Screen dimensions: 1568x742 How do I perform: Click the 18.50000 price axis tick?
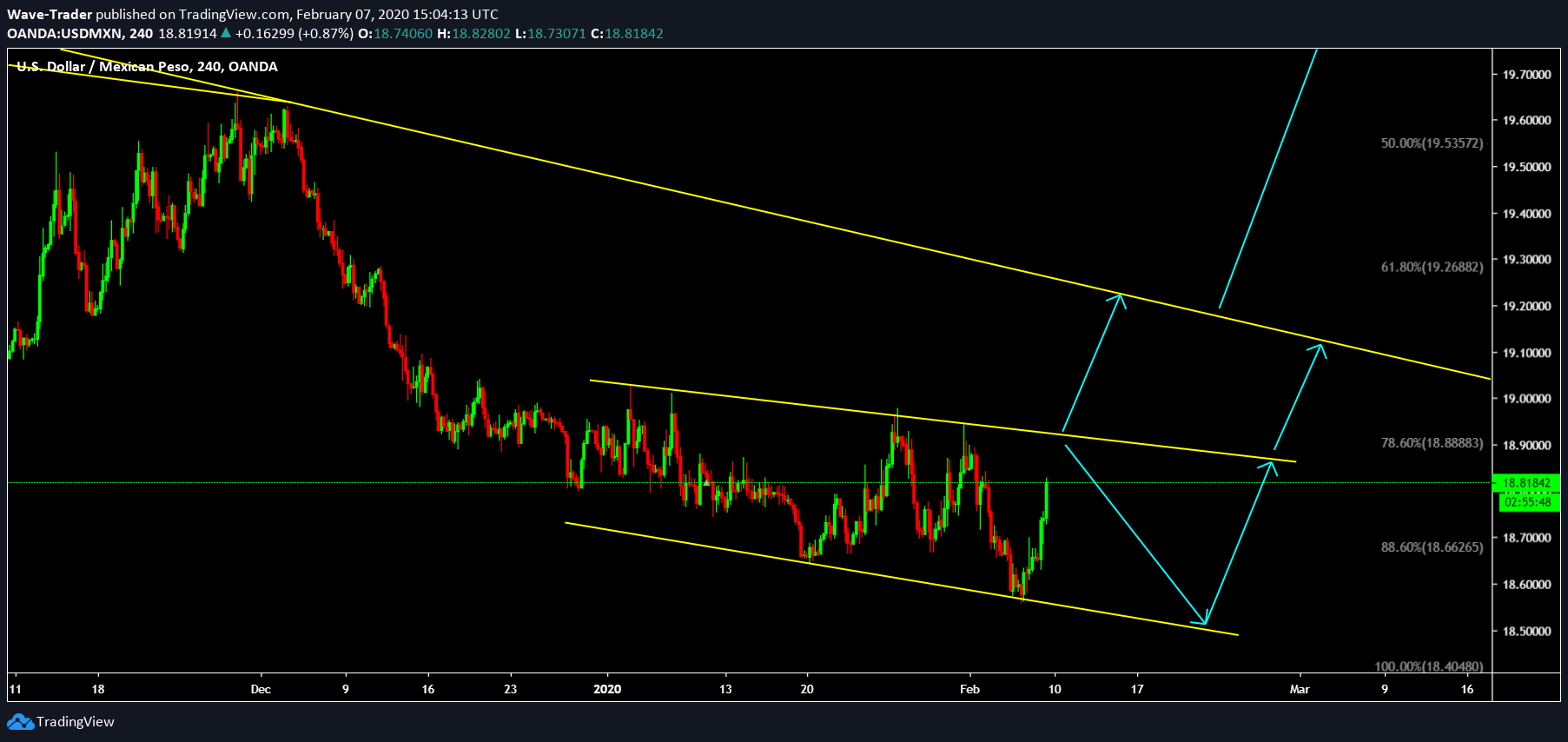tap(1526, 632)
